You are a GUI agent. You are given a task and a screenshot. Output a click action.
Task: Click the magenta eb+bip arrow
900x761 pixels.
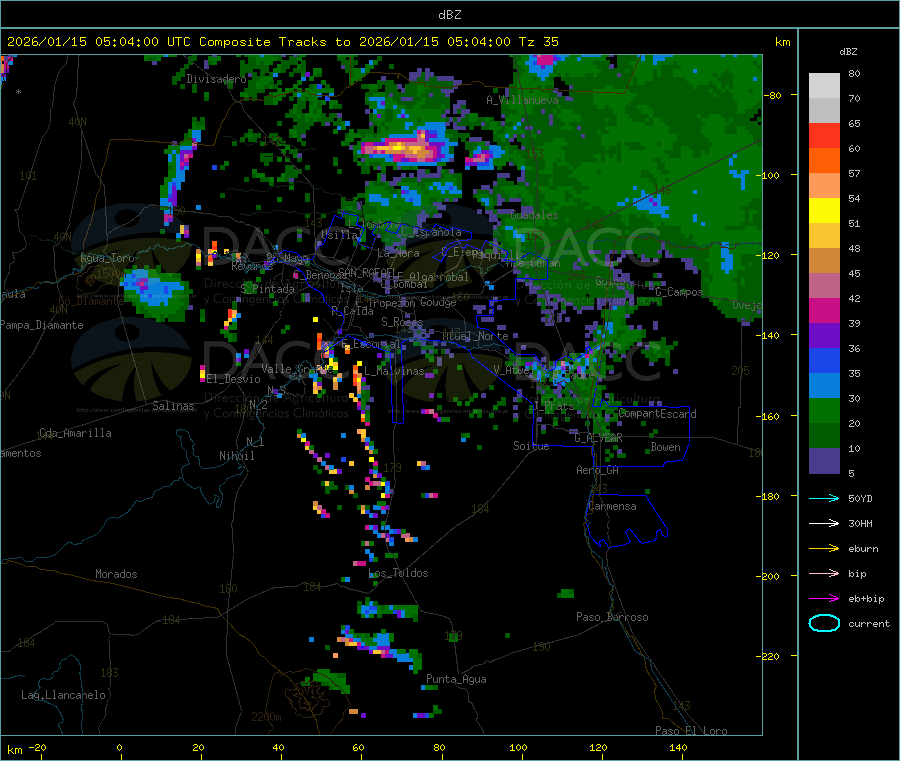point(824,599)
